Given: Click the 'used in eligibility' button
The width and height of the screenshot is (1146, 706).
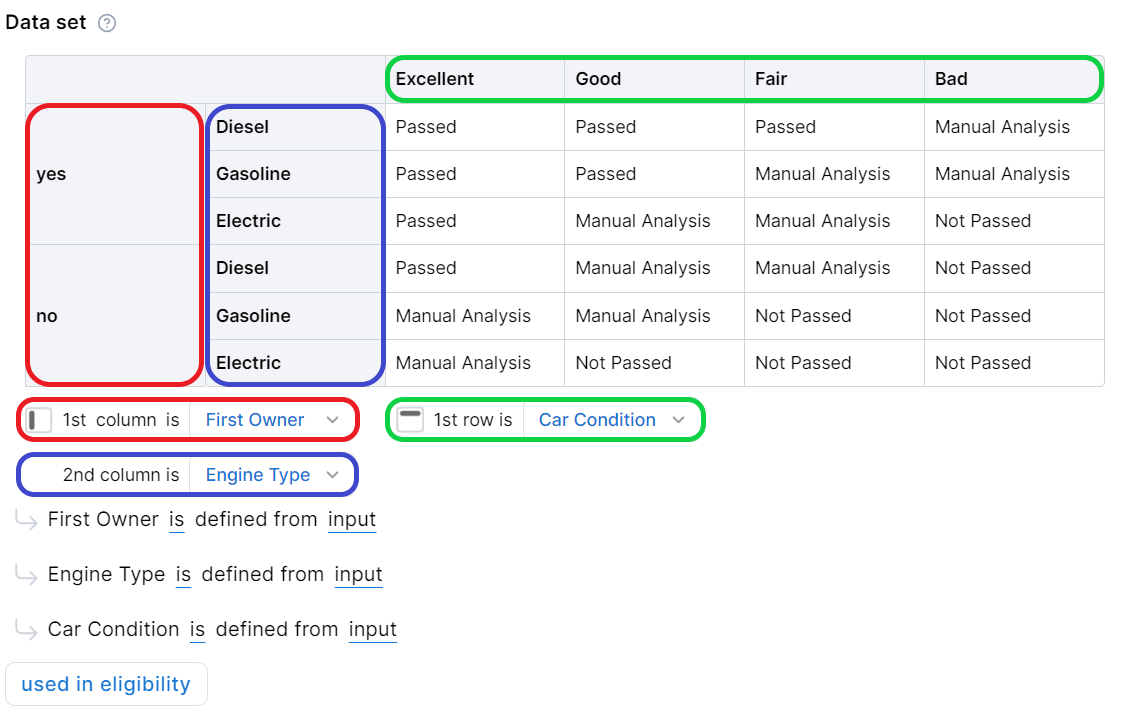Looking at the screenshot, I should (x=106, y=685).
